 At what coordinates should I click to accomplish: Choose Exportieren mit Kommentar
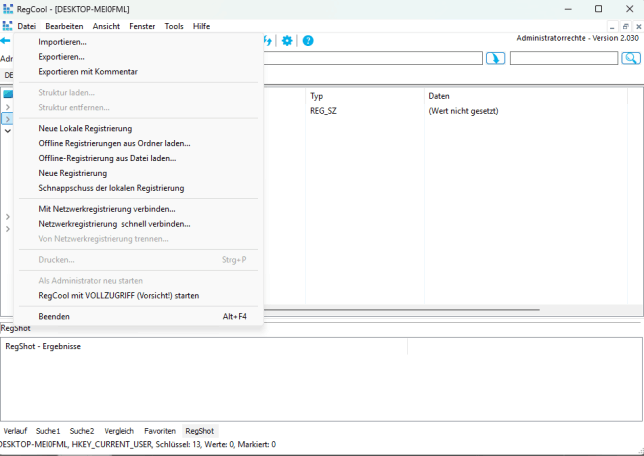[x=88, y=72]
